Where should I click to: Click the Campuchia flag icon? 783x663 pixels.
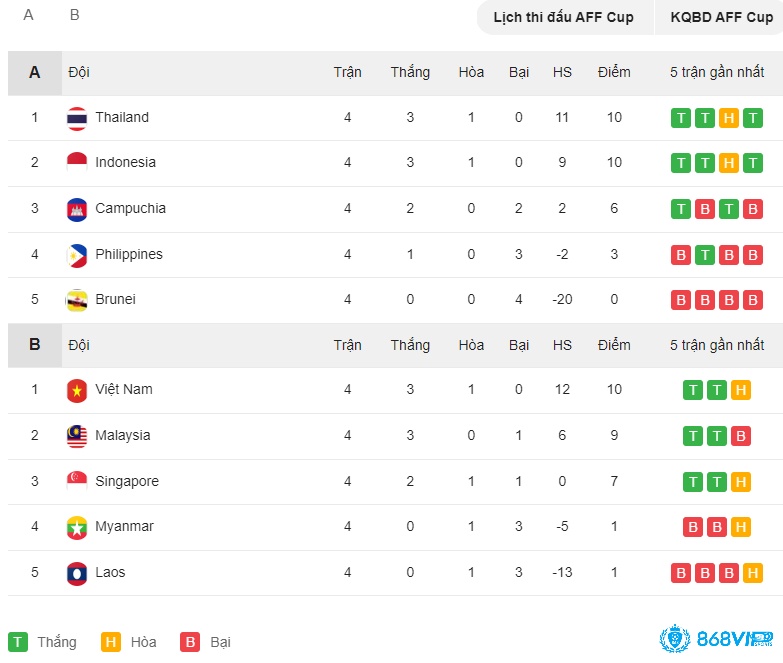click(77, 209)
